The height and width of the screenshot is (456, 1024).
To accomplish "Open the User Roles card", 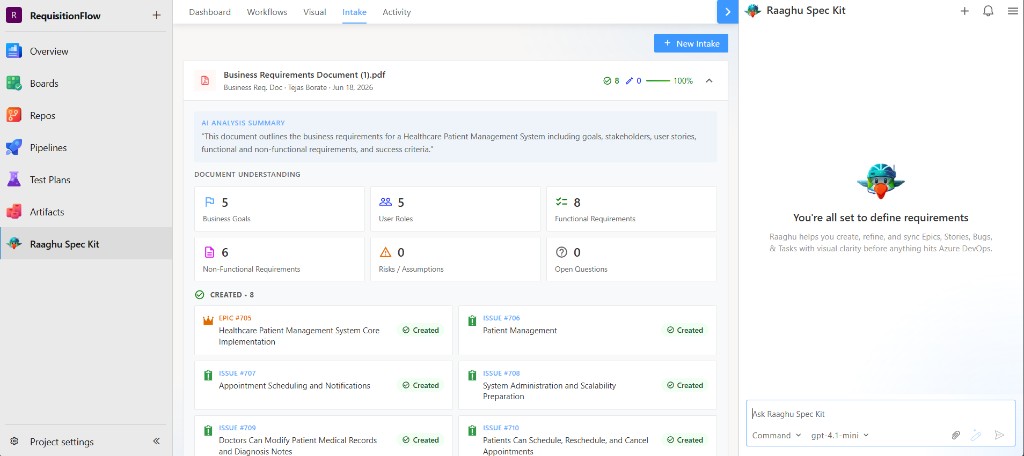I will tap(455, 209).
